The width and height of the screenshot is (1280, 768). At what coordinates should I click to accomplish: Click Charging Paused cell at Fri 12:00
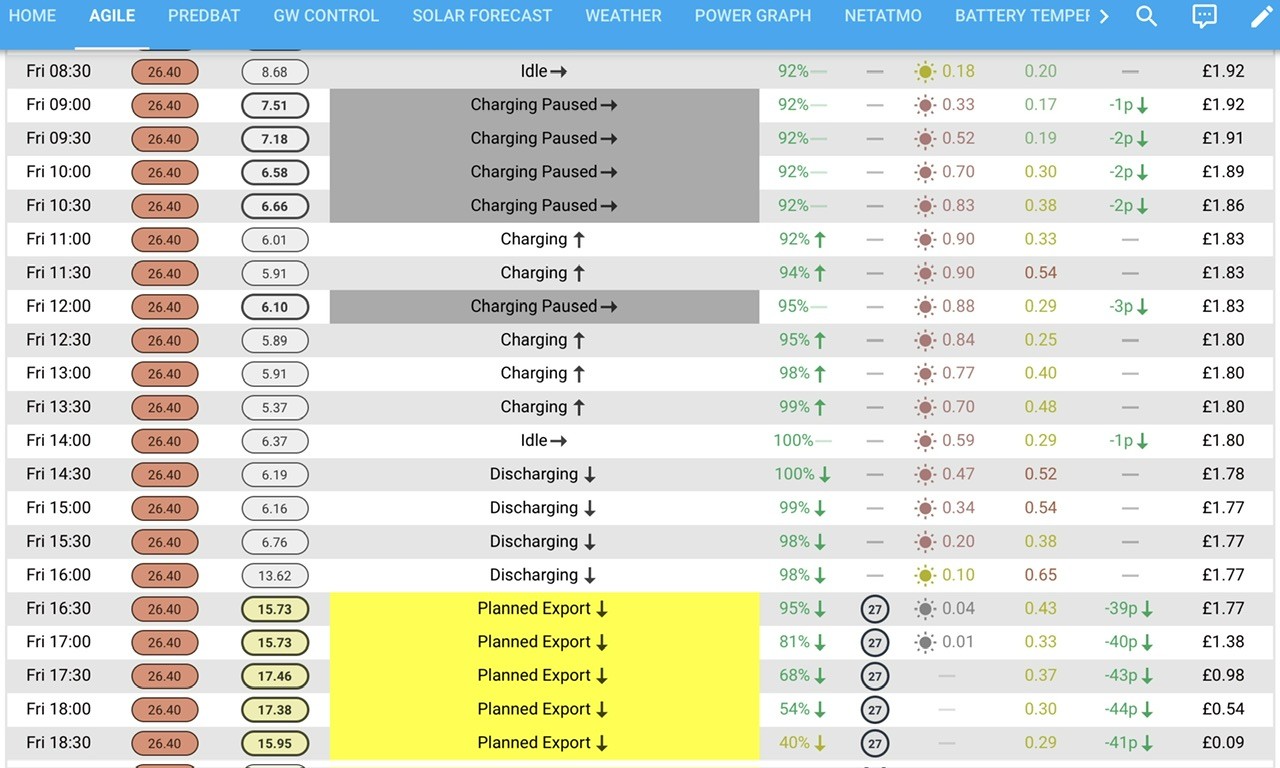pyautogui.click(x=544, y=306)
